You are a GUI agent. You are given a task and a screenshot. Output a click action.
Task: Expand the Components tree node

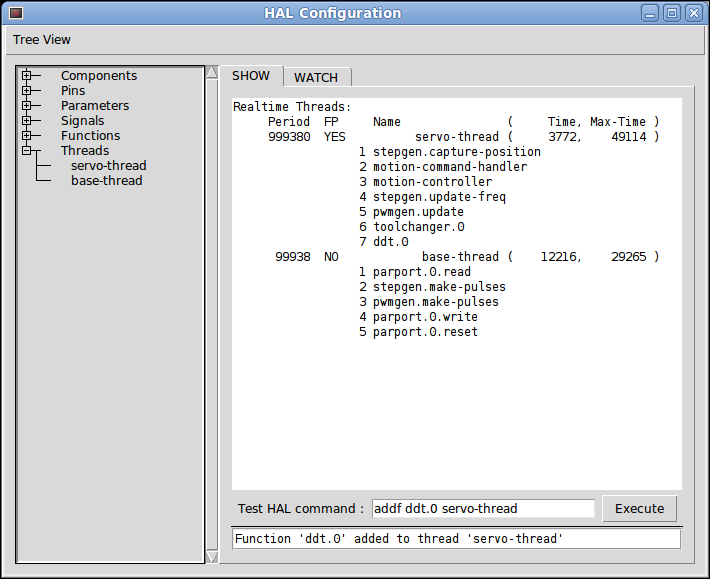(x=26, y=76)
